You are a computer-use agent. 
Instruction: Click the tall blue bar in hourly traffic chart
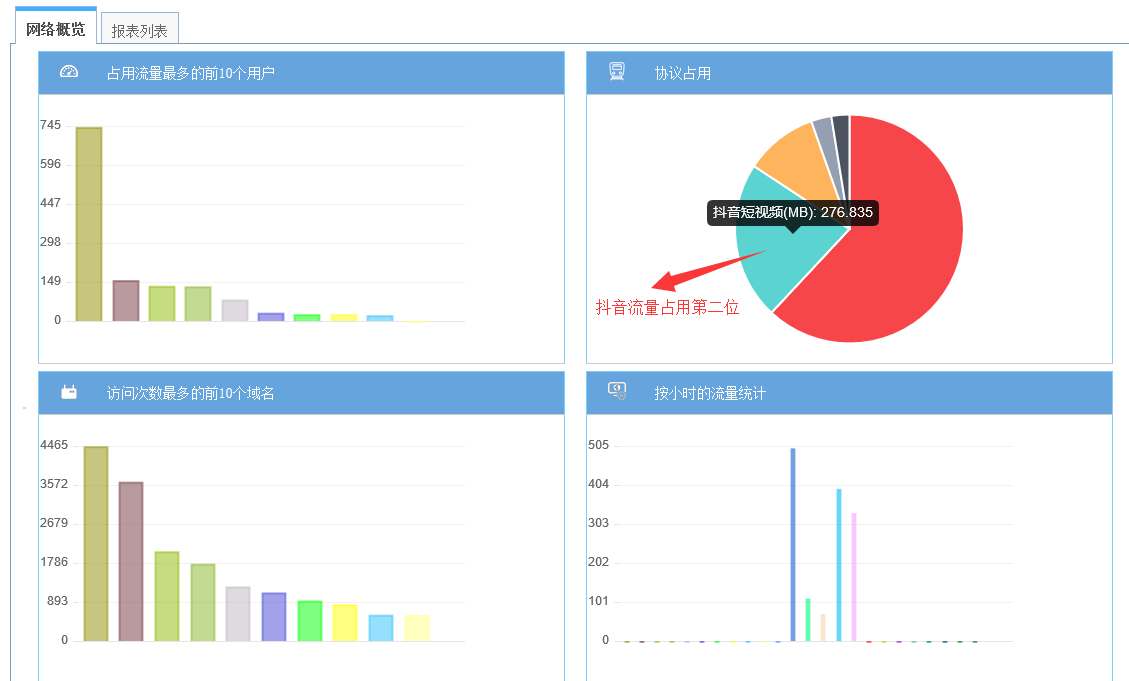tap(793, 545)
